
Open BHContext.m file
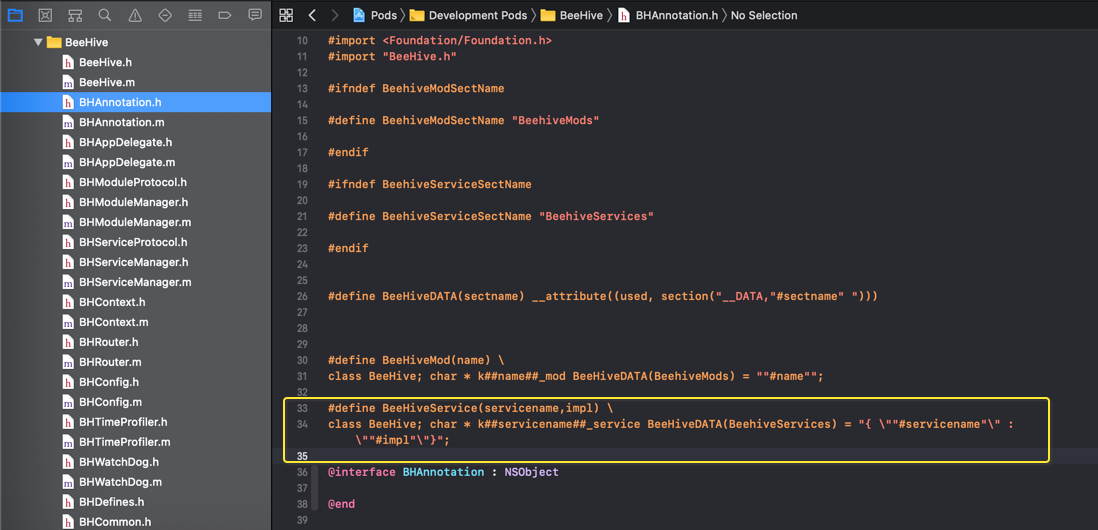(x=136, y=322)
